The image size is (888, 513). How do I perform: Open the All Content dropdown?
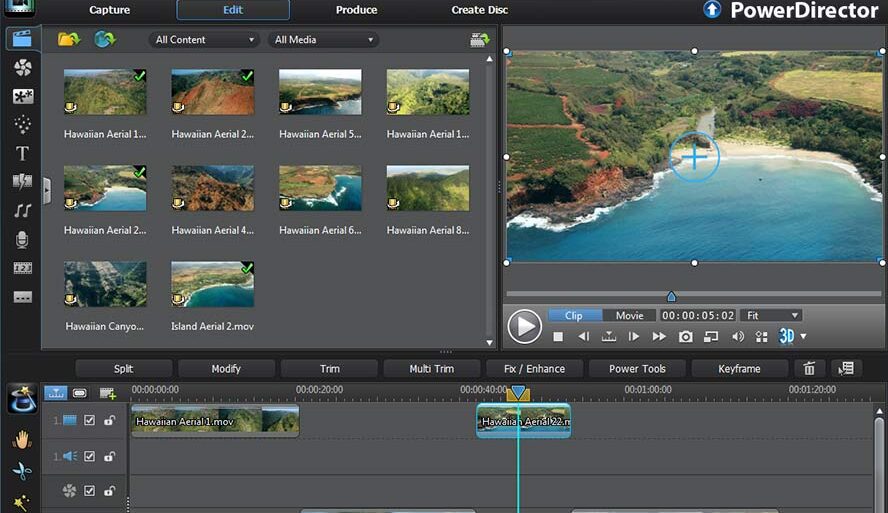[x=205, y=40]
